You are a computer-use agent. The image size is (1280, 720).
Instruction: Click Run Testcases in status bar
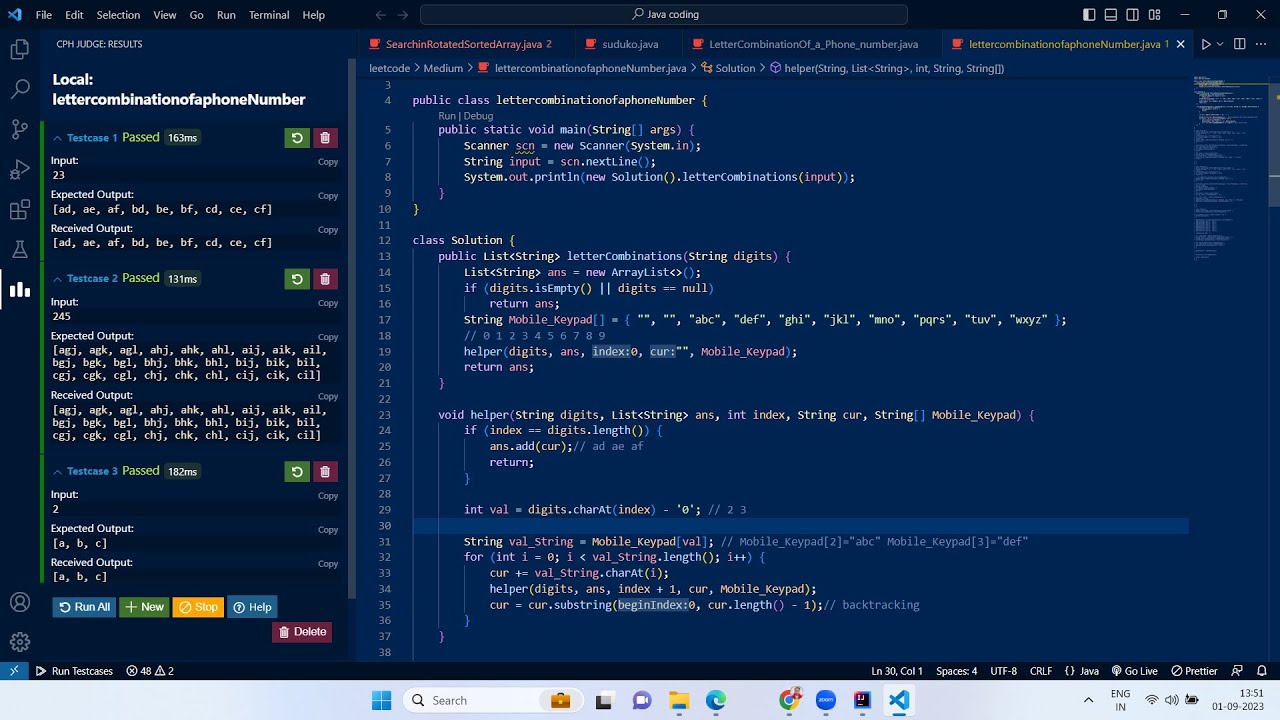(x=74, y=671)
